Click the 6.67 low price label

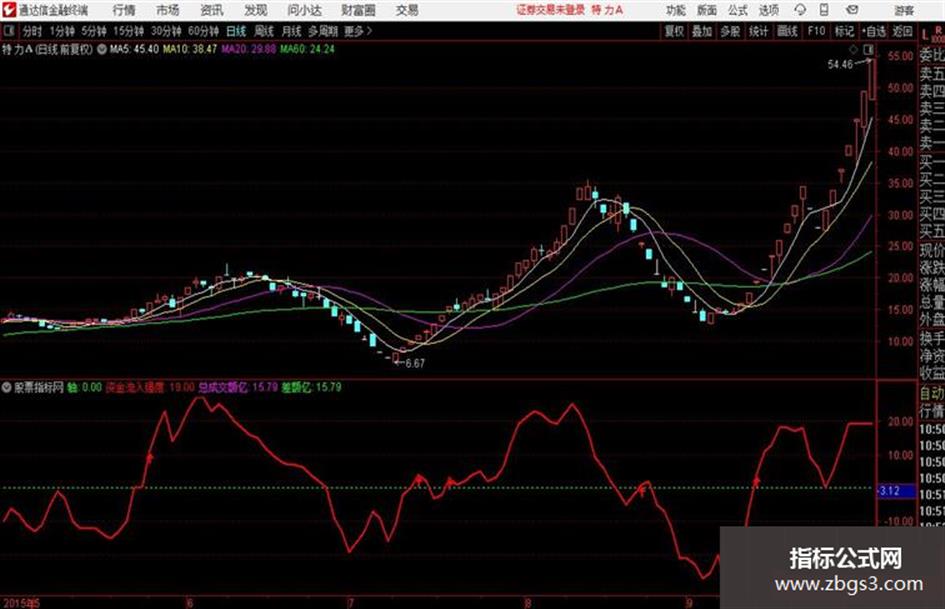(415, 363)
